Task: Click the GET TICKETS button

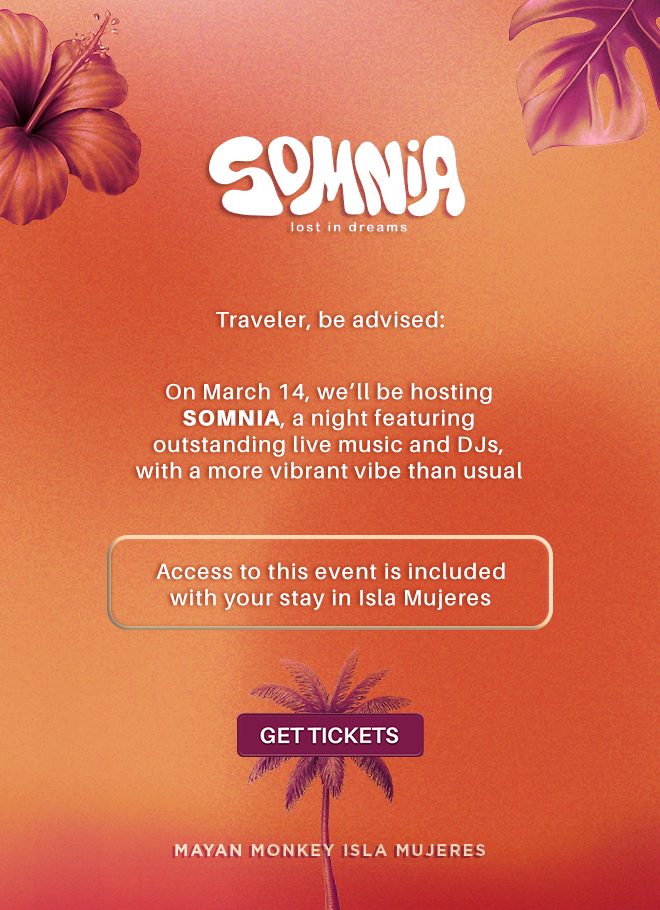Action: [330, 735]
